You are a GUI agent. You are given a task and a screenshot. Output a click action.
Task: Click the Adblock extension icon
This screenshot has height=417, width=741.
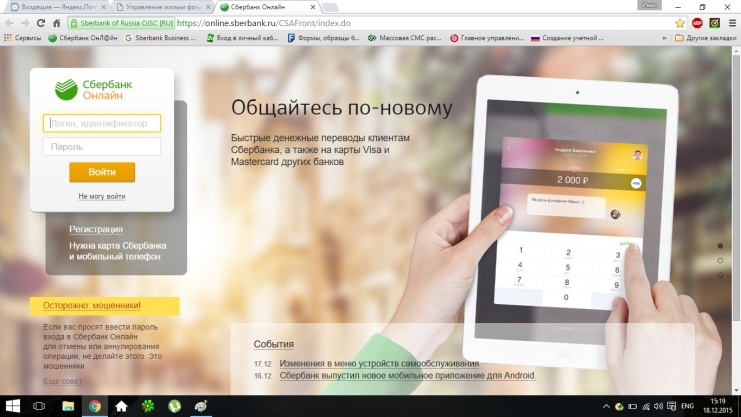[x=696, y=22]
